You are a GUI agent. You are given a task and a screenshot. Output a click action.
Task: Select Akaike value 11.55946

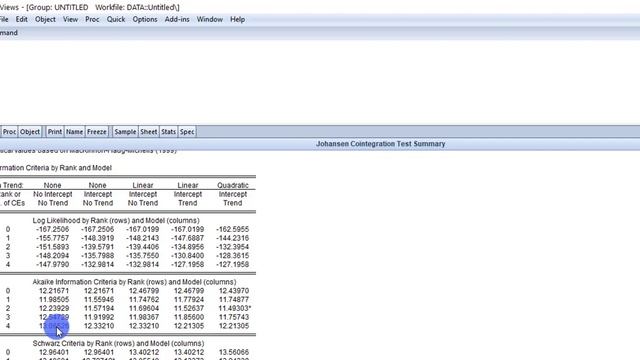point(99,300)
